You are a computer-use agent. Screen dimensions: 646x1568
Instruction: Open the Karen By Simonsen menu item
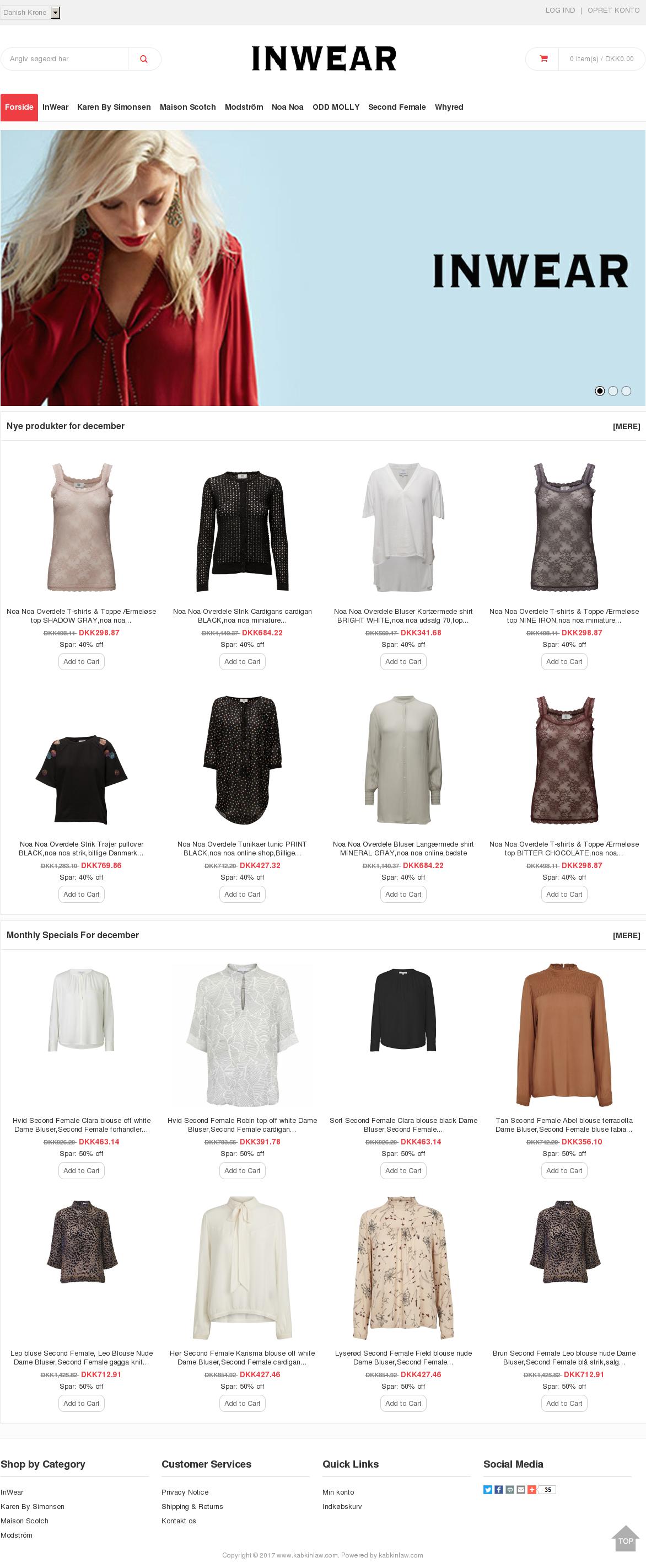point(114,107)
